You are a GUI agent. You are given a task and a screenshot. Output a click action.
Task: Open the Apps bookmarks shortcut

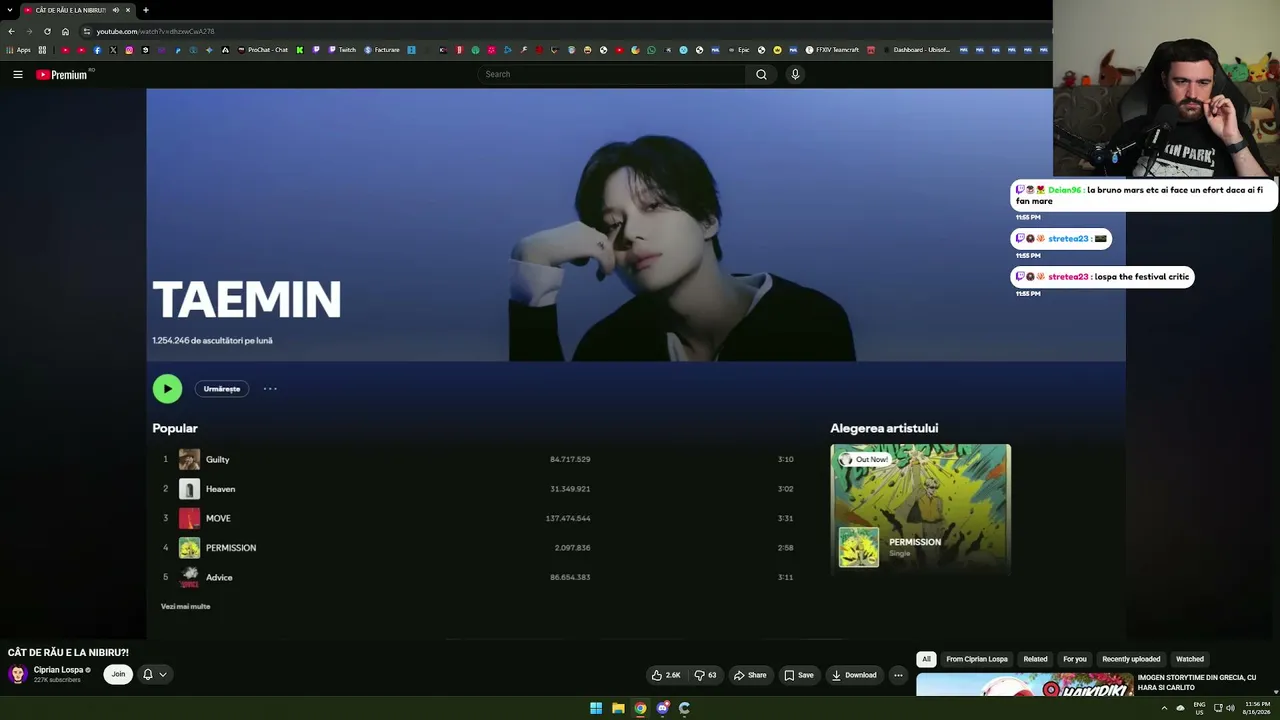tap(18, 50)
